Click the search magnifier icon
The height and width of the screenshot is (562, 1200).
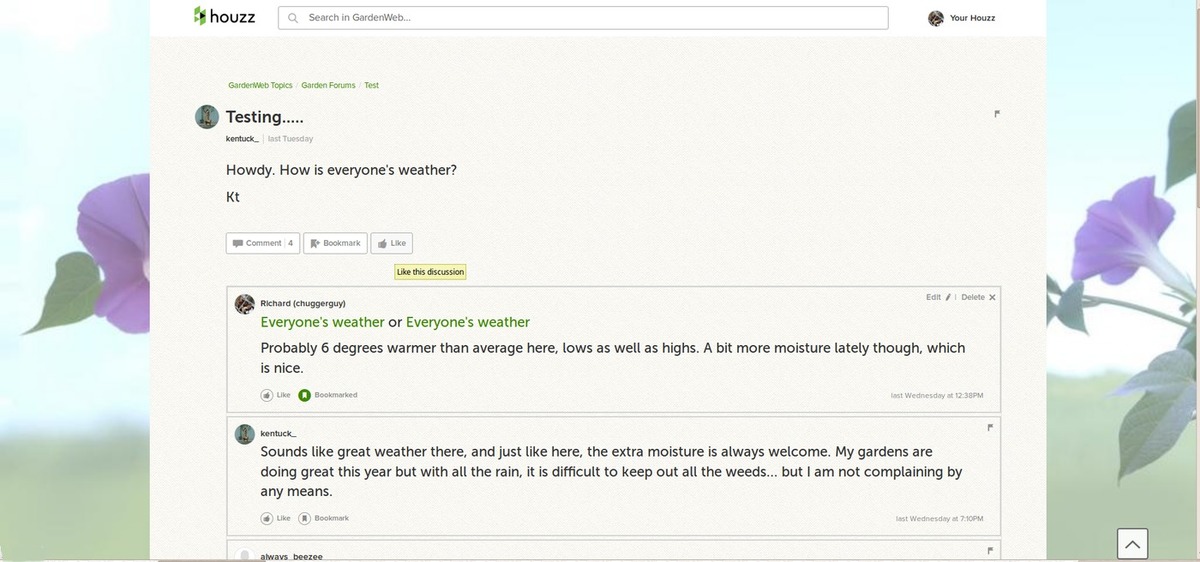[x=293, y=18]
